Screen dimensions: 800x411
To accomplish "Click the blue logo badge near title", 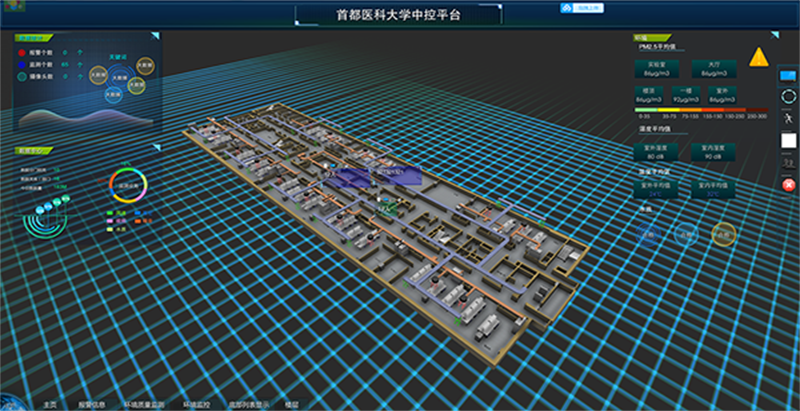I will [582, 8].
